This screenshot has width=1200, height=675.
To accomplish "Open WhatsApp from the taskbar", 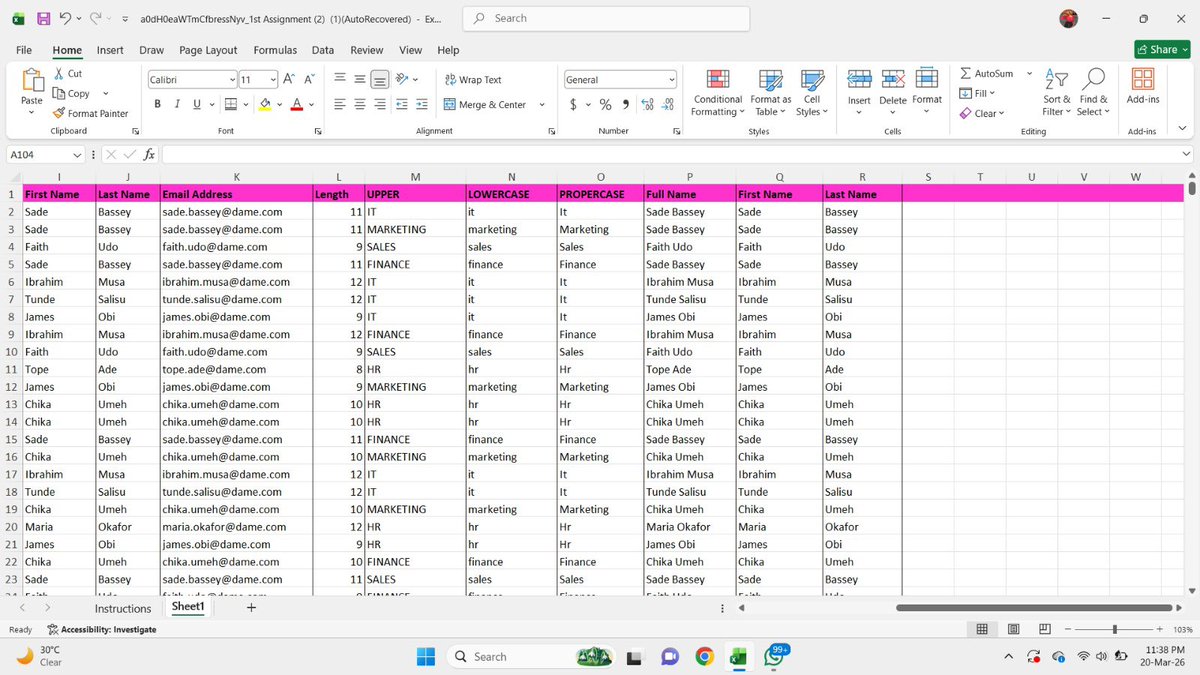I will coord(774,657).
